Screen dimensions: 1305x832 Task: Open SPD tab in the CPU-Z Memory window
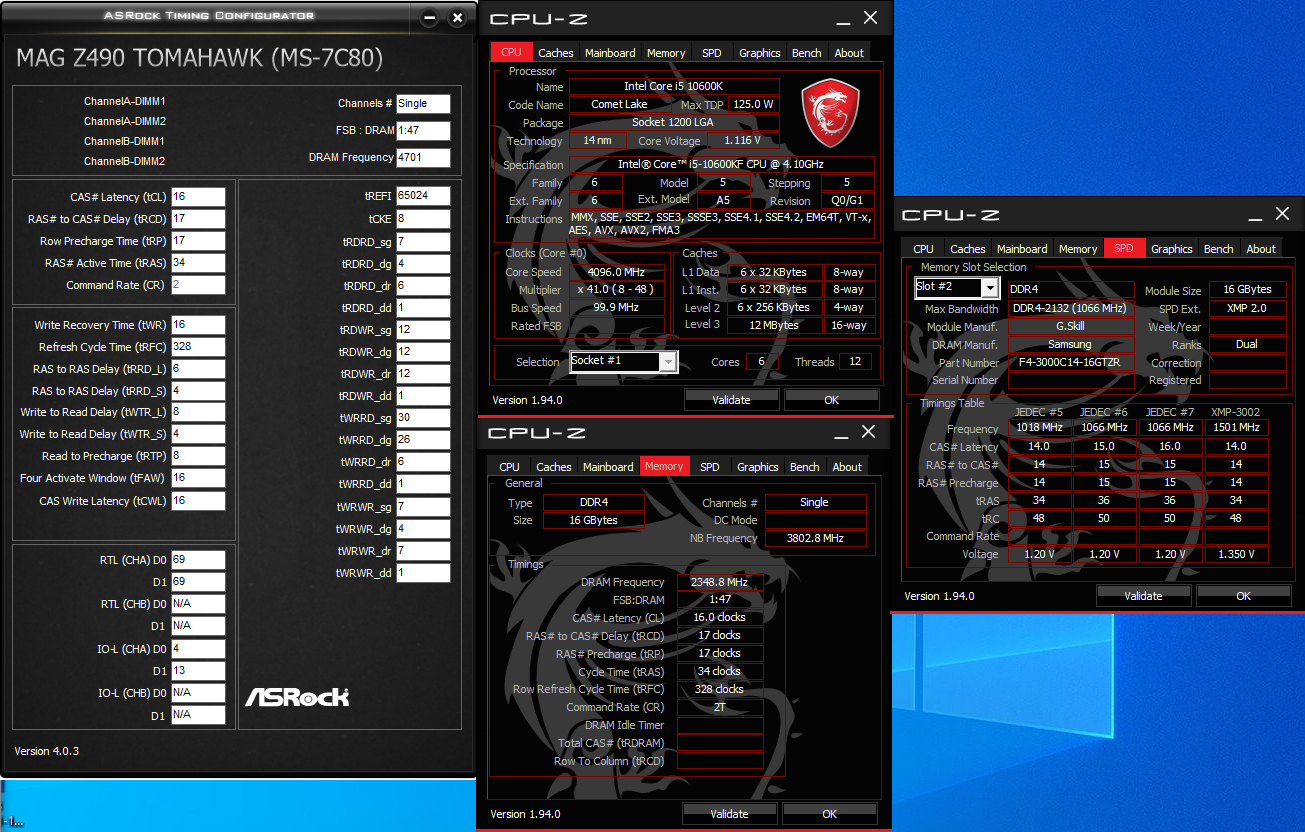pyautogui.click(x=710, y=467)
